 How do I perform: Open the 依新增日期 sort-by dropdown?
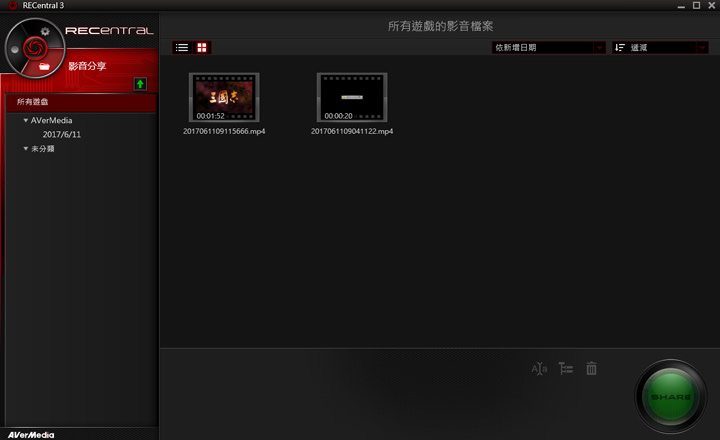pyautogui.click(x=548, y=47)
